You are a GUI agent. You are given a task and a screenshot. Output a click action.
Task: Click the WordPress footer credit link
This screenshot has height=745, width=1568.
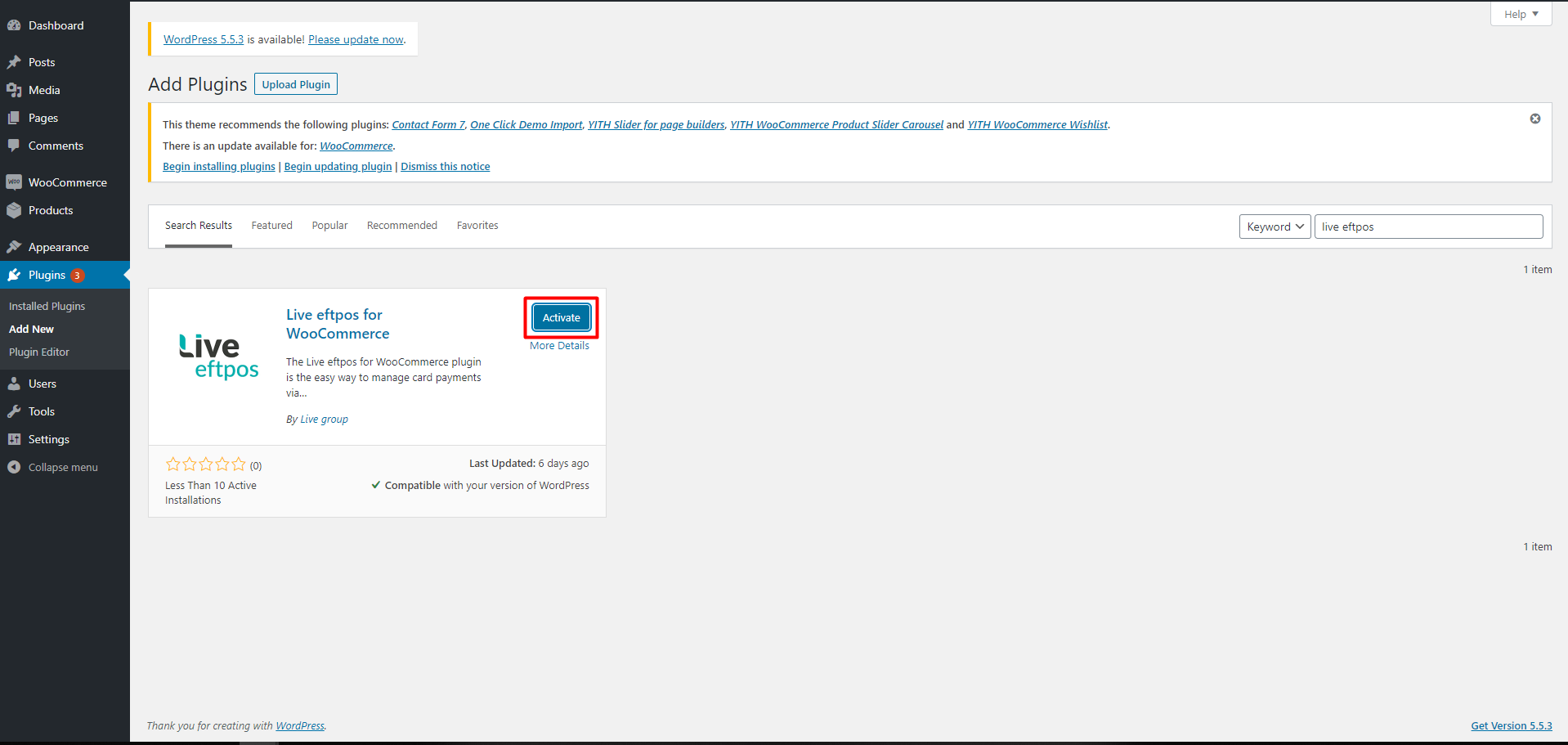(300, 726)
